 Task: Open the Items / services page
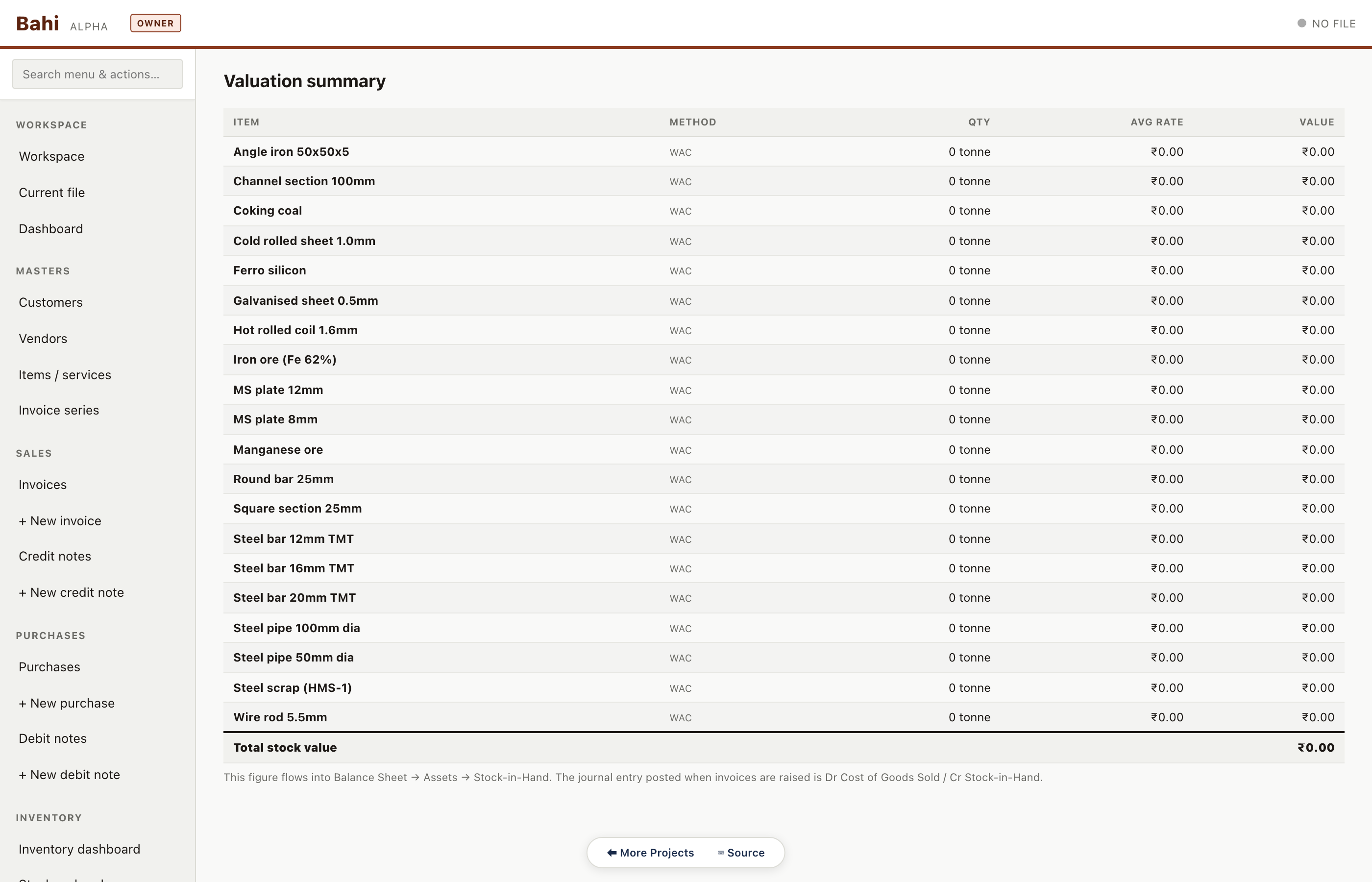click(x=65, y=374)
